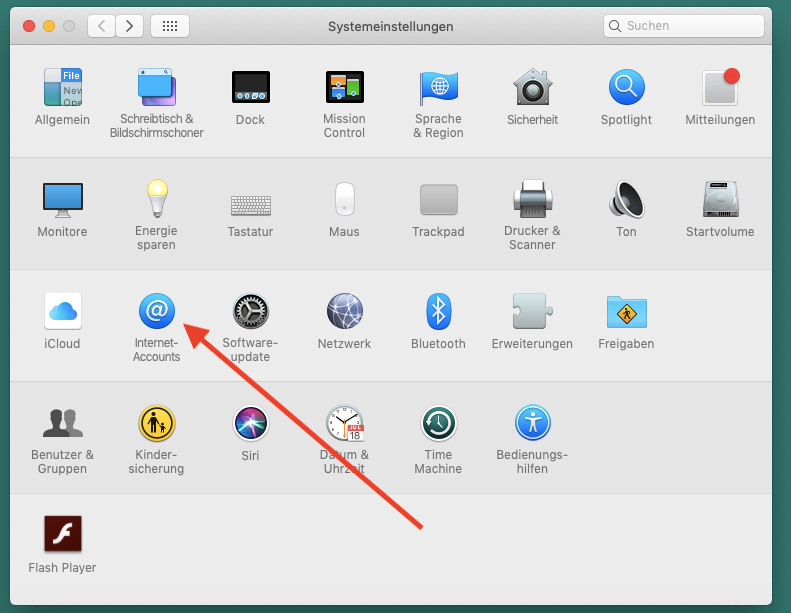Open the Dock preferences
The image size is (791, 613).
(x=250, y=88)
